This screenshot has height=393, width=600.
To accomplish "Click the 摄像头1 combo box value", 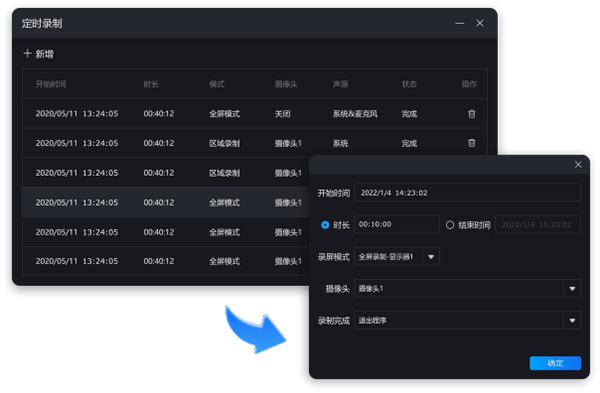I will [371, 289].
